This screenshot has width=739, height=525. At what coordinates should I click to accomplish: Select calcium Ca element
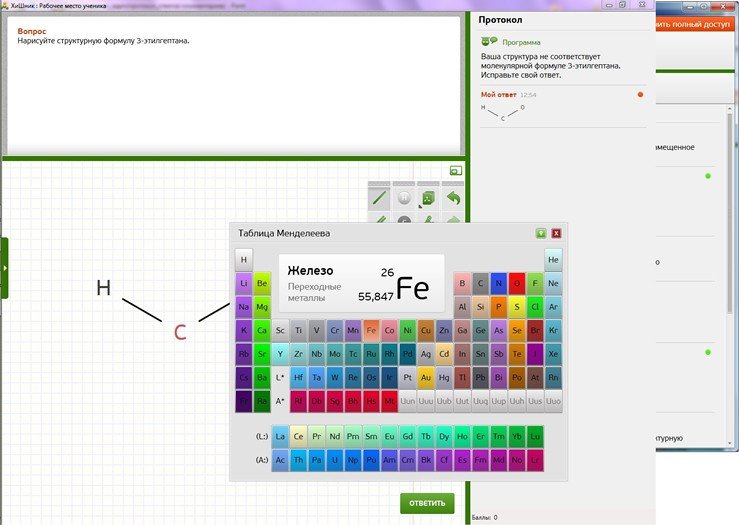click(262, 330)
